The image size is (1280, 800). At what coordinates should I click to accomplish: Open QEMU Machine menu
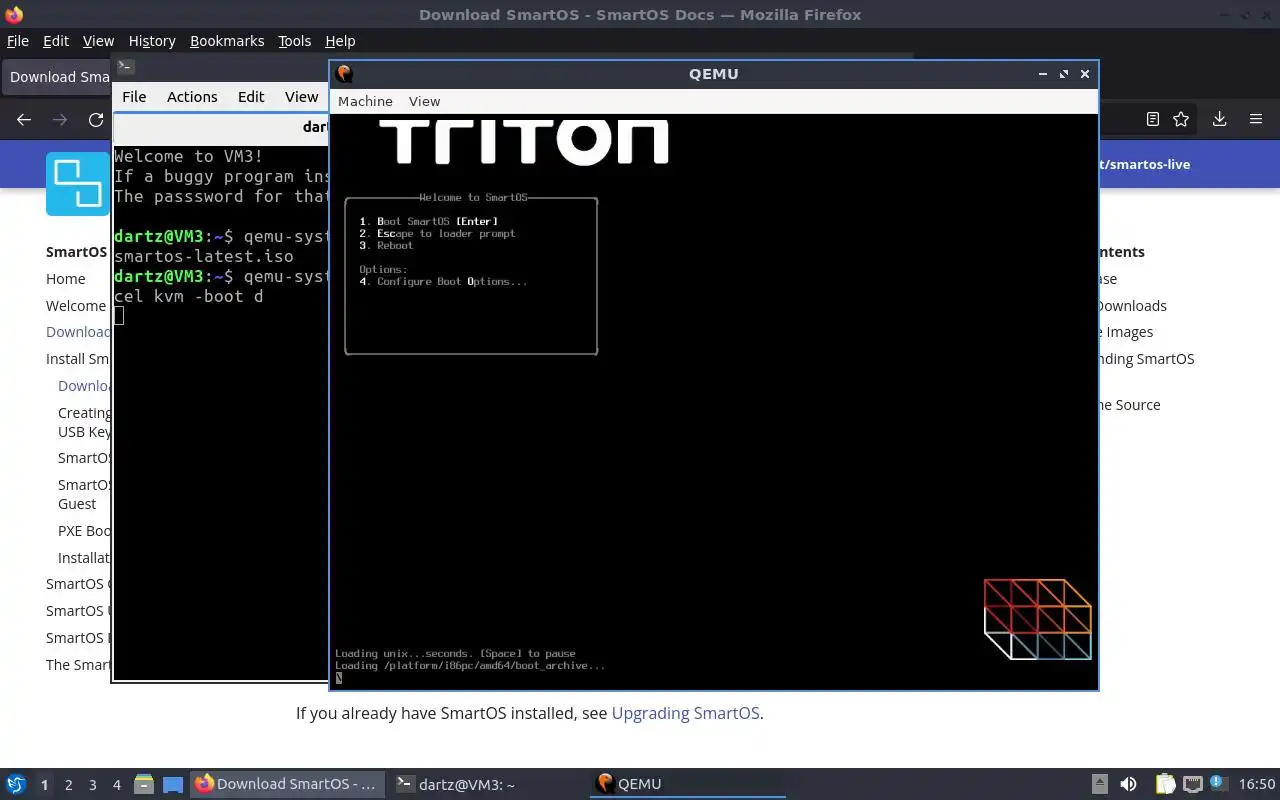365,101
